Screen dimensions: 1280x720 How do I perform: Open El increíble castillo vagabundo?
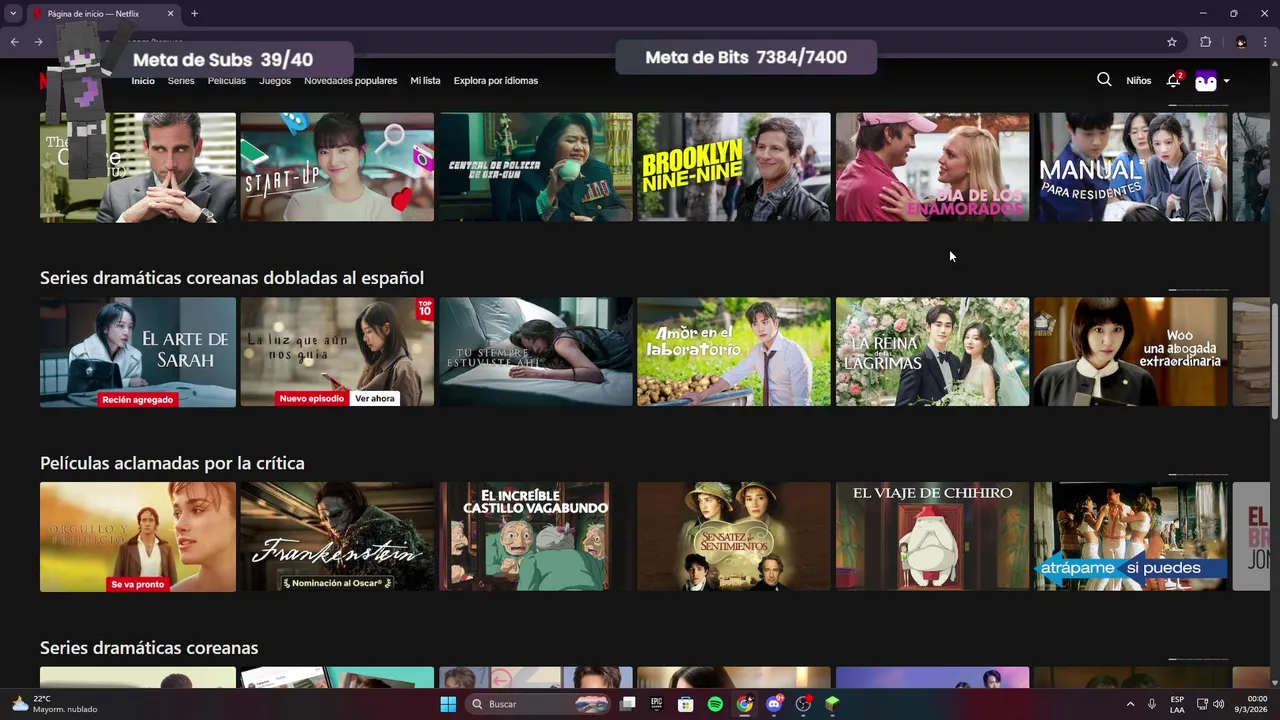(x=535, y=537)
